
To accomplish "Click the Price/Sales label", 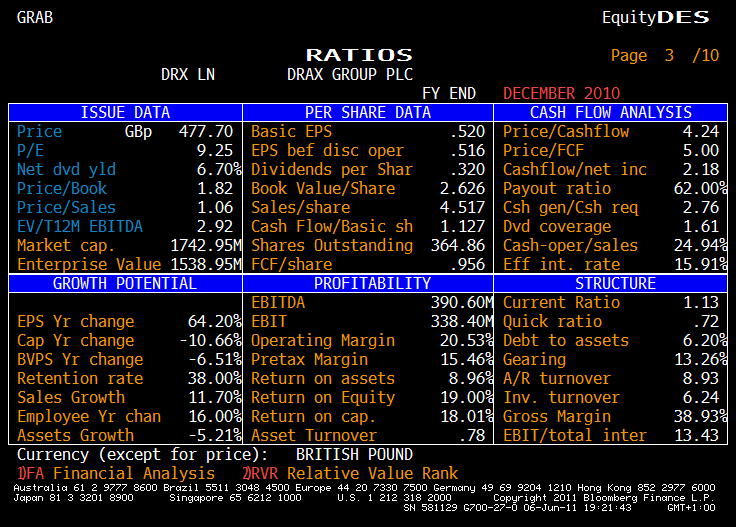I will [x=66, y=207].
